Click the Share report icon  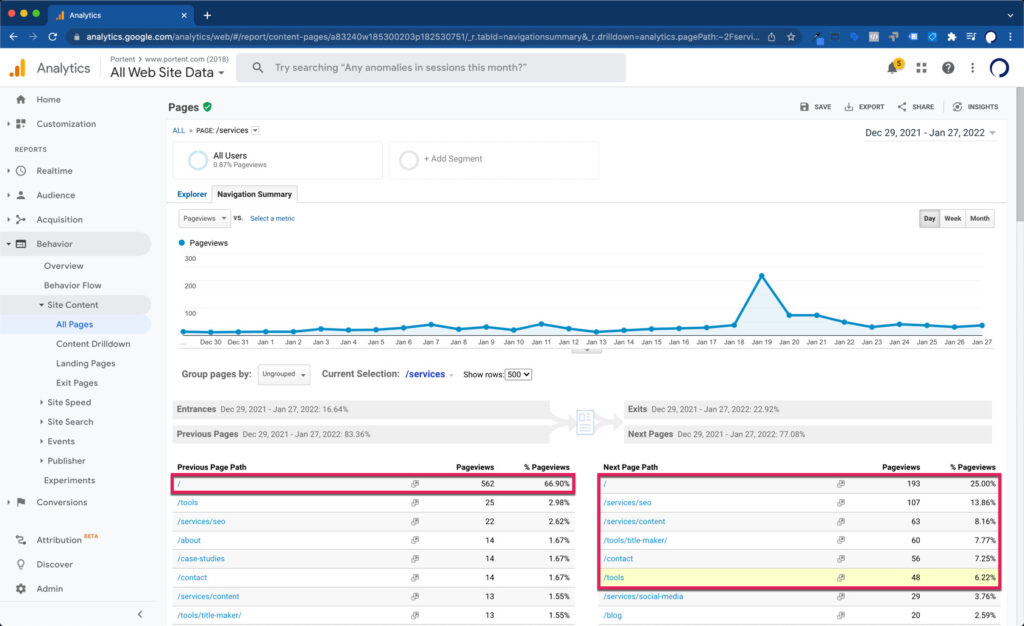click(x=902, y=107)
